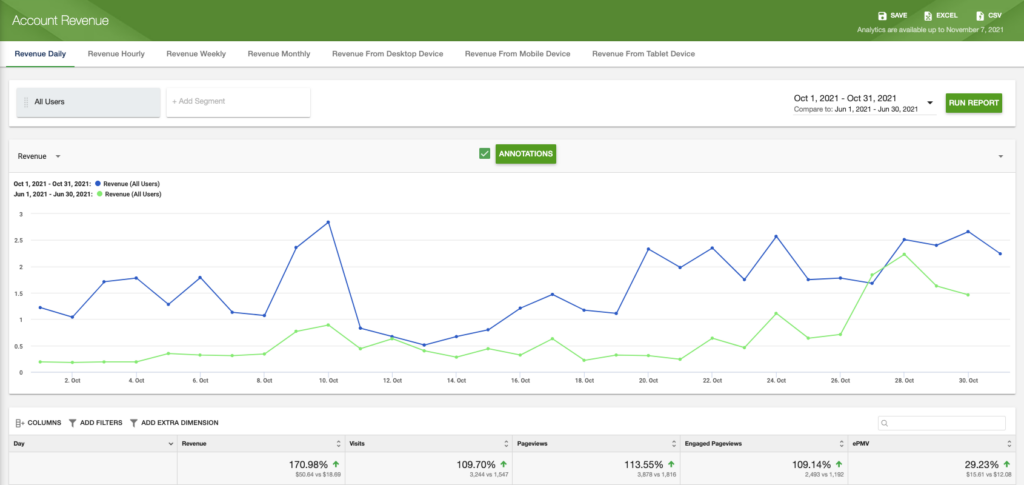The height and width of the screenshot is (485, 1024).
Task: Grab the All Users segment drag handle
Action: (26, 102)
